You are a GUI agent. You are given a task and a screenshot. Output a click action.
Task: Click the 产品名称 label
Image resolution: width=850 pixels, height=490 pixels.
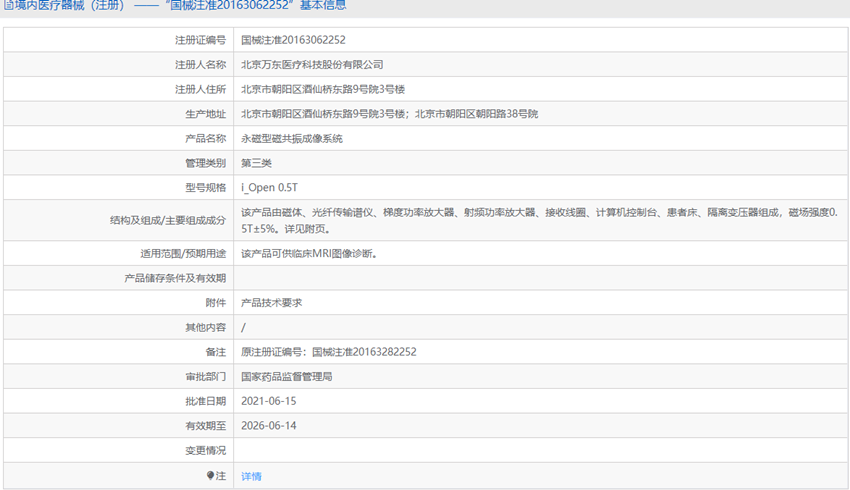pos(205,138)
